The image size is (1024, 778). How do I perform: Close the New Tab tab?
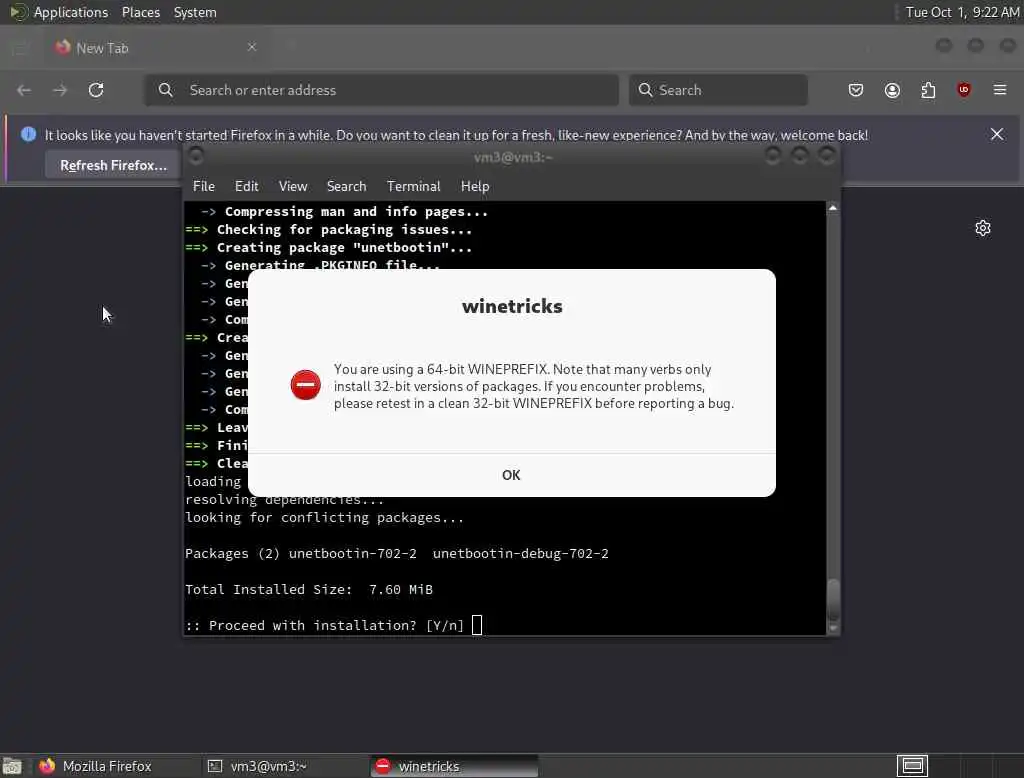point(252,47)
